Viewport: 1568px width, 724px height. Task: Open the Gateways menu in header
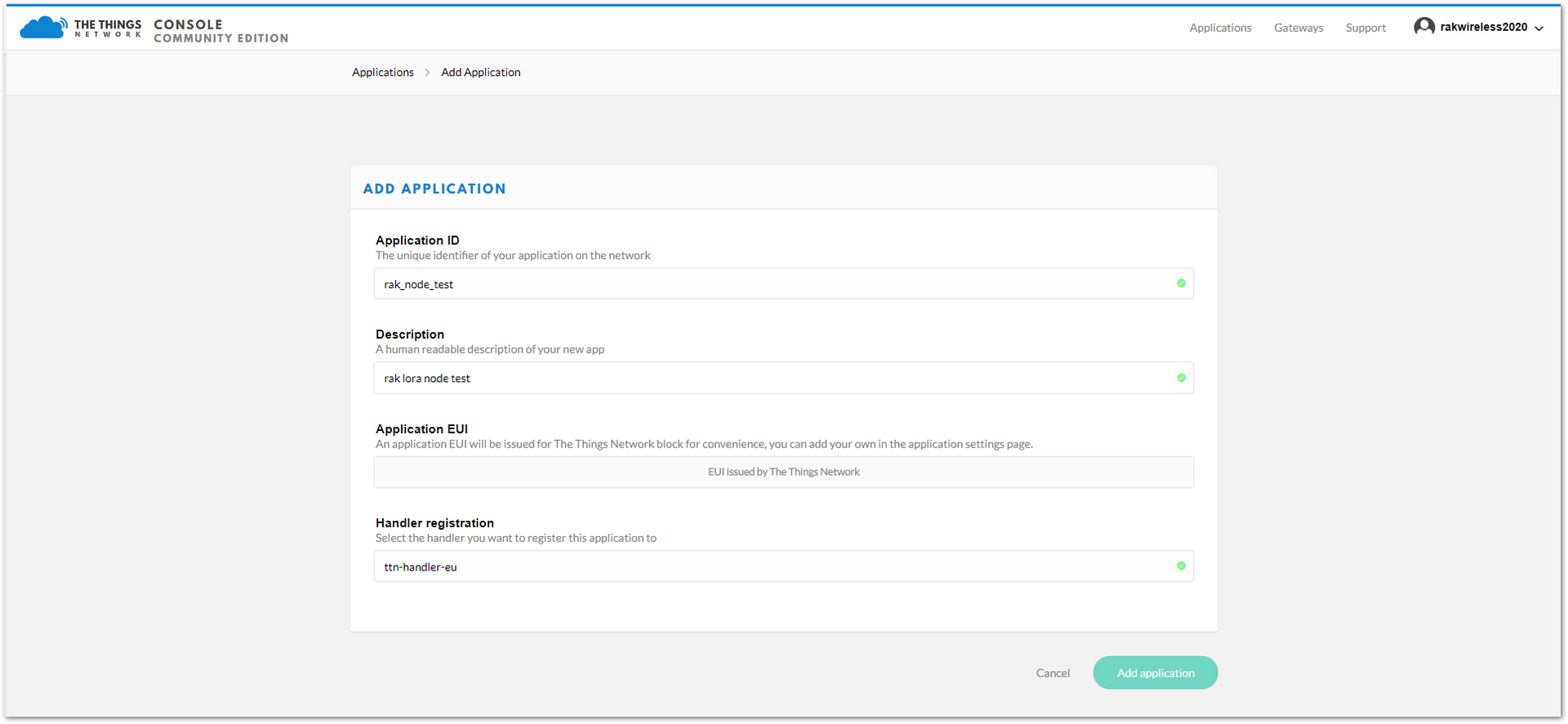click(1298, 28)
